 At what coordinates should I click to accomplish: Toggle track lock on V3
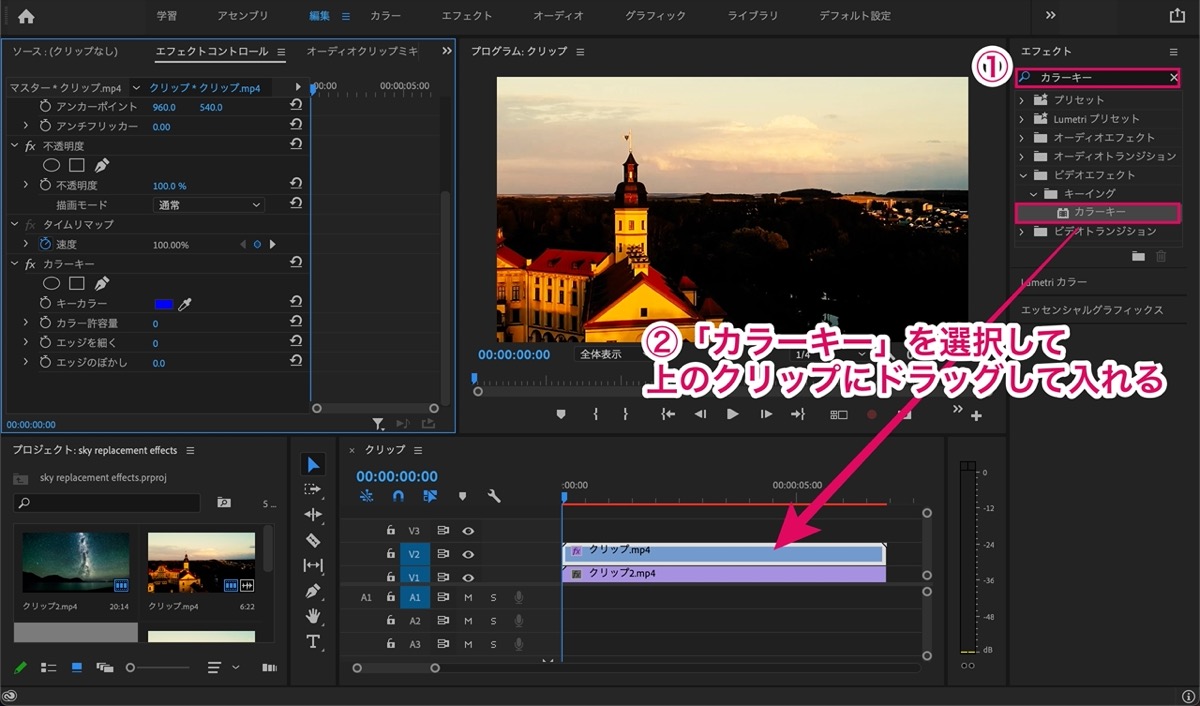coord(391,531)
